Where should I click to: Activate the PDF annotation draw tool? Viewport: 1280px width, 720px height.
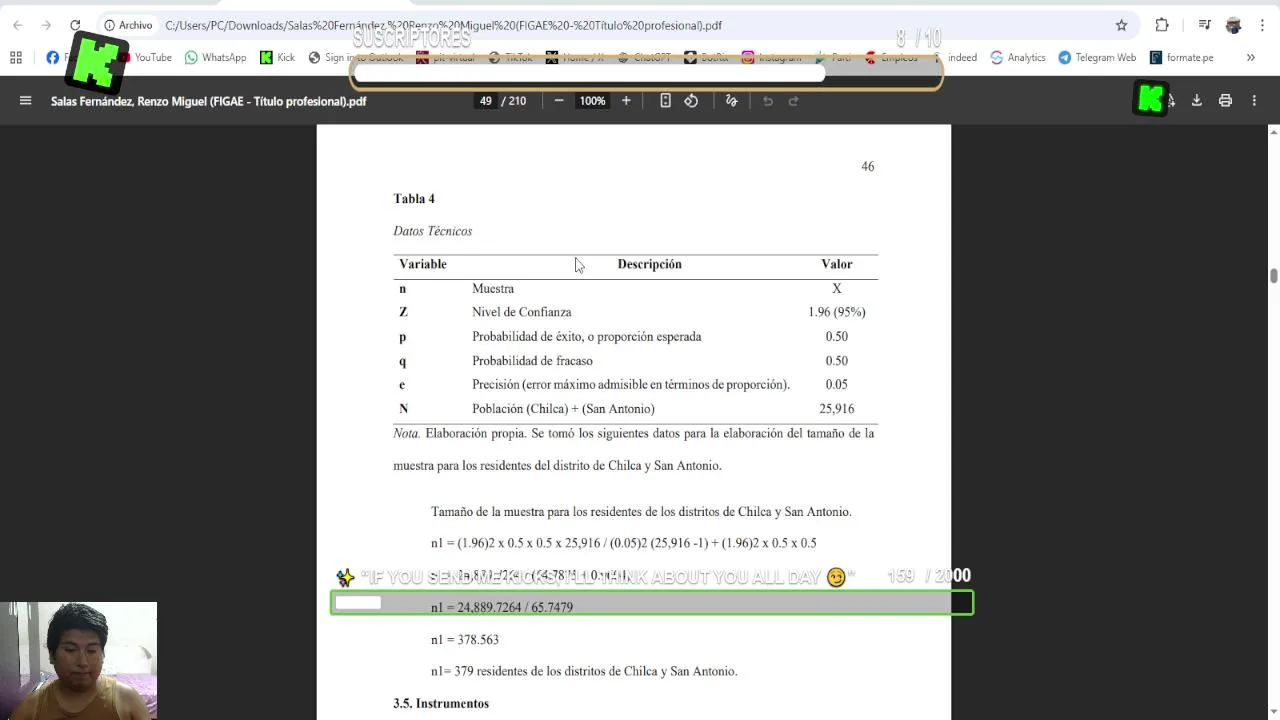[731, 101]
